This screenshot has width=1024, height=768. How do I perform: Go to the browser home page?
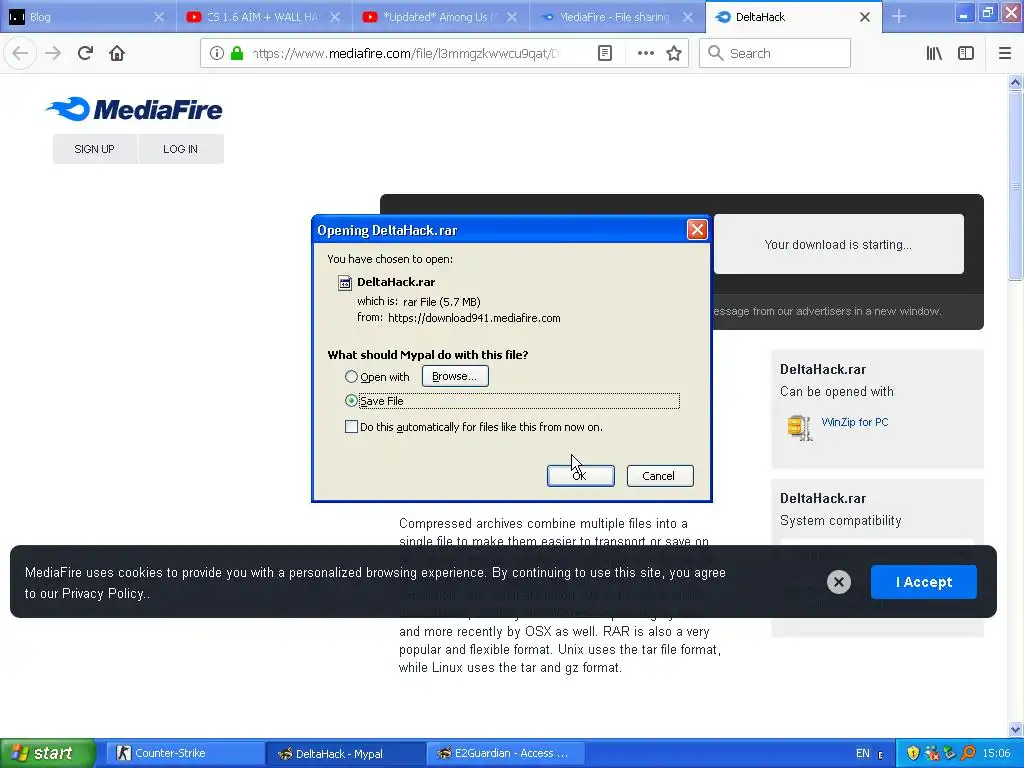117,54
